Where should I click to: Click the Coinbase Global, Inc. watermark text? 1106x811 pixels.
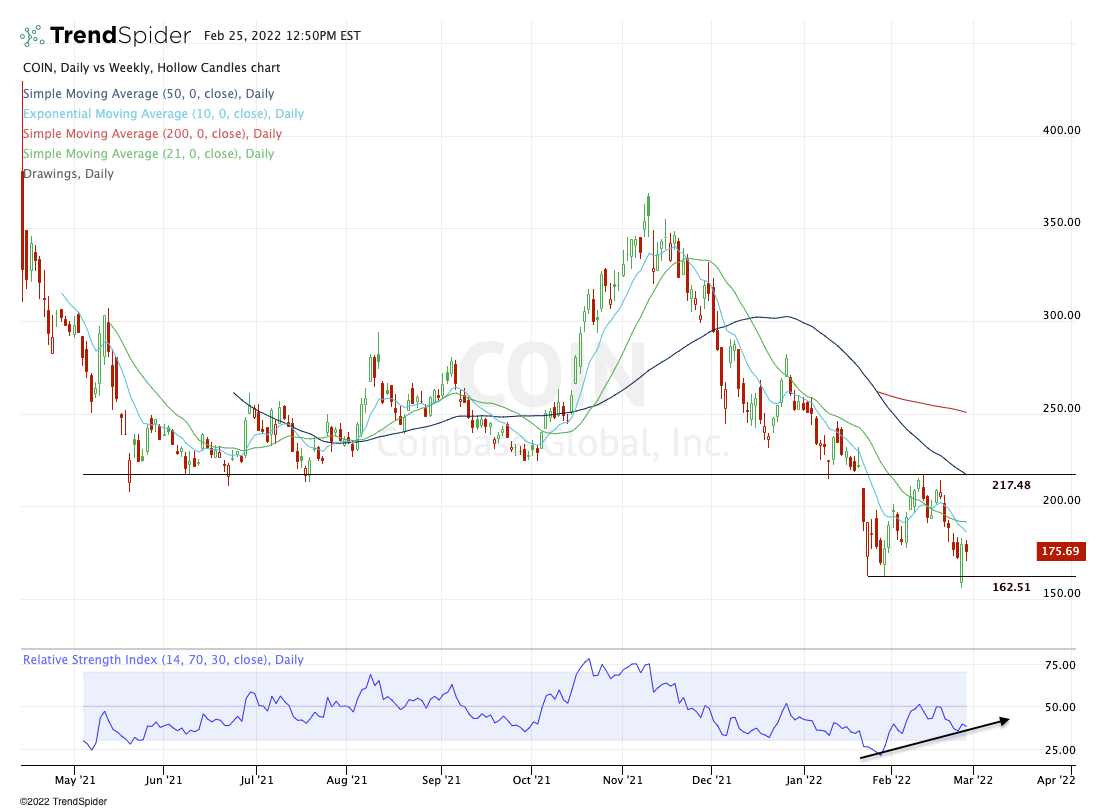[552, 443]
